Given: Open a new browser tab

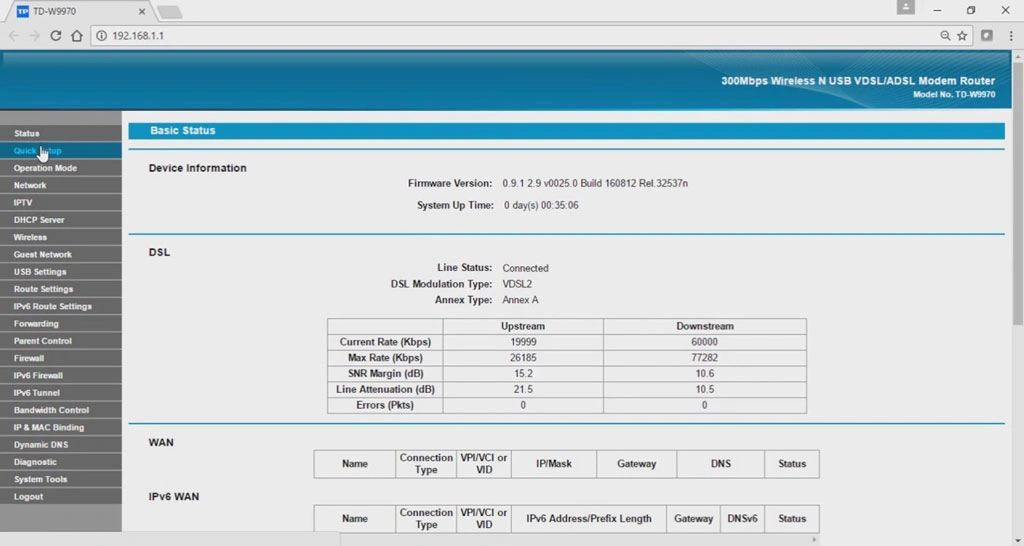Looking at the screenshot, I should [x=170, y=12].
